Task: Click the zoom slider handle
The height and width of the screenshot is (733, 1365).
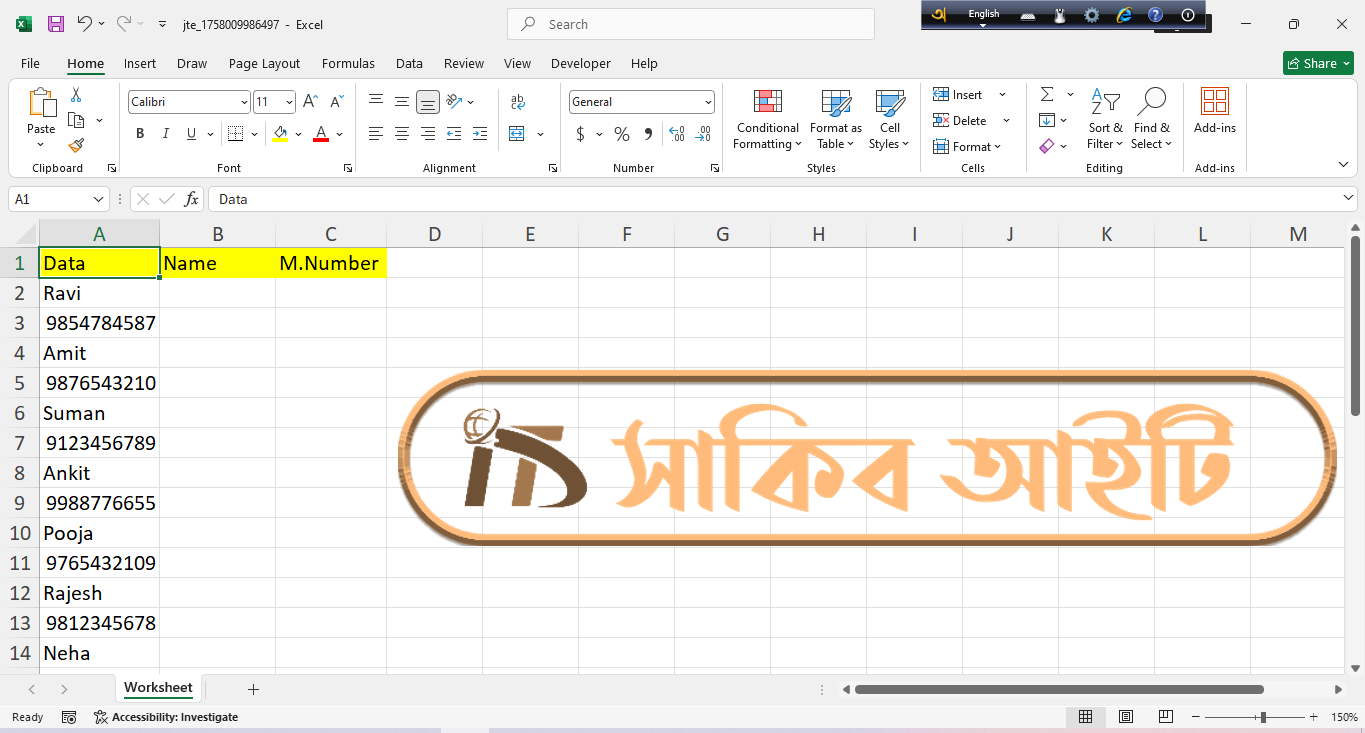Action: click(1263, 717)
